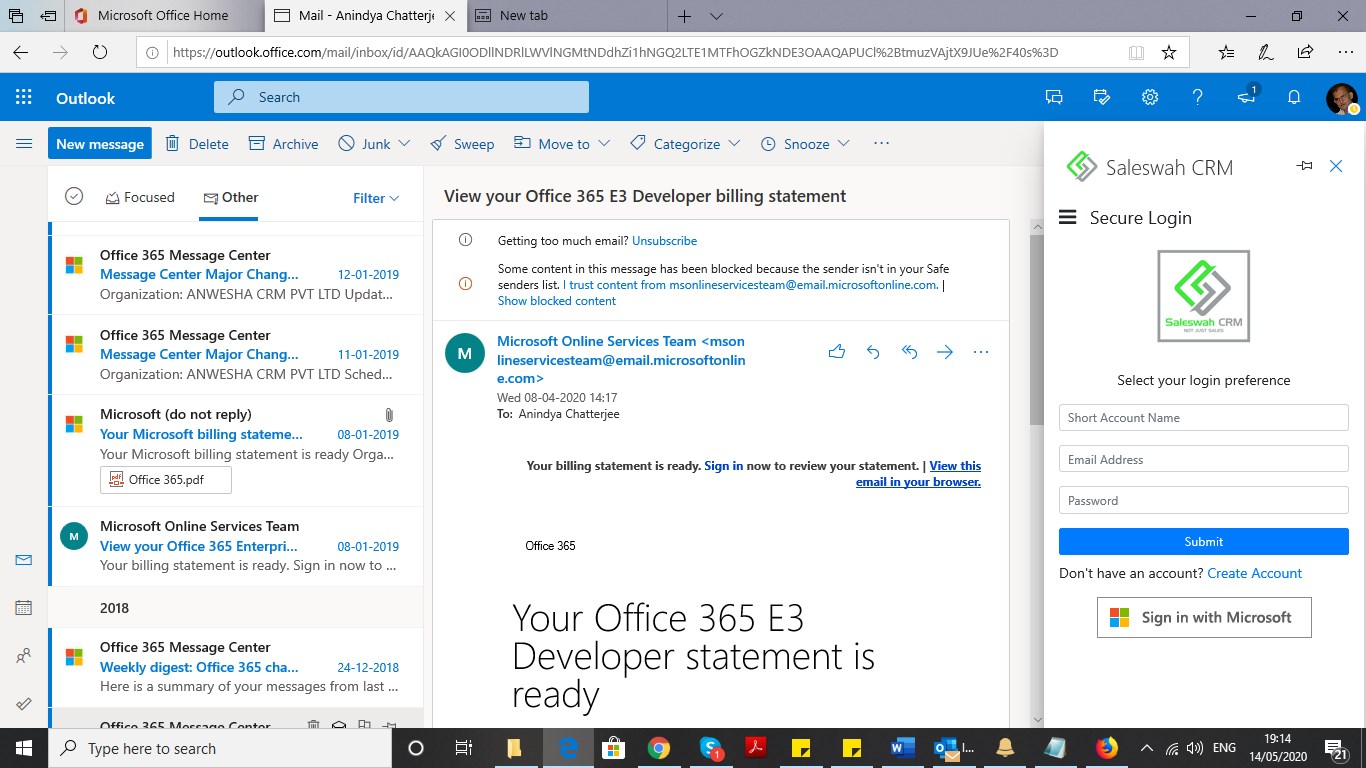Focus the Password field
The width and height of the screenshot is (1366, 768).
[x=1204, y=500]
